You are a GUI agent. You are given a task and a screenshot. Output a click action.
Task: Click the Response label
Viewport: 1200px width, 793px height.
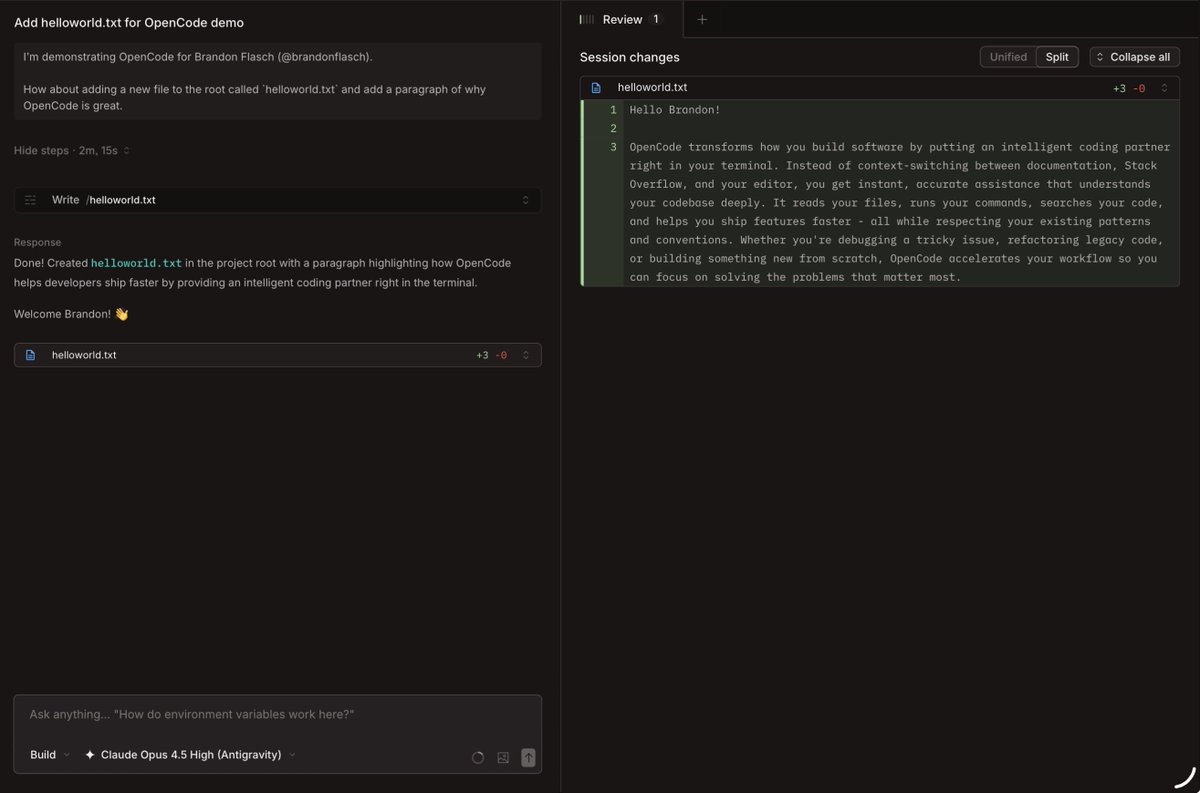(37, 242)
